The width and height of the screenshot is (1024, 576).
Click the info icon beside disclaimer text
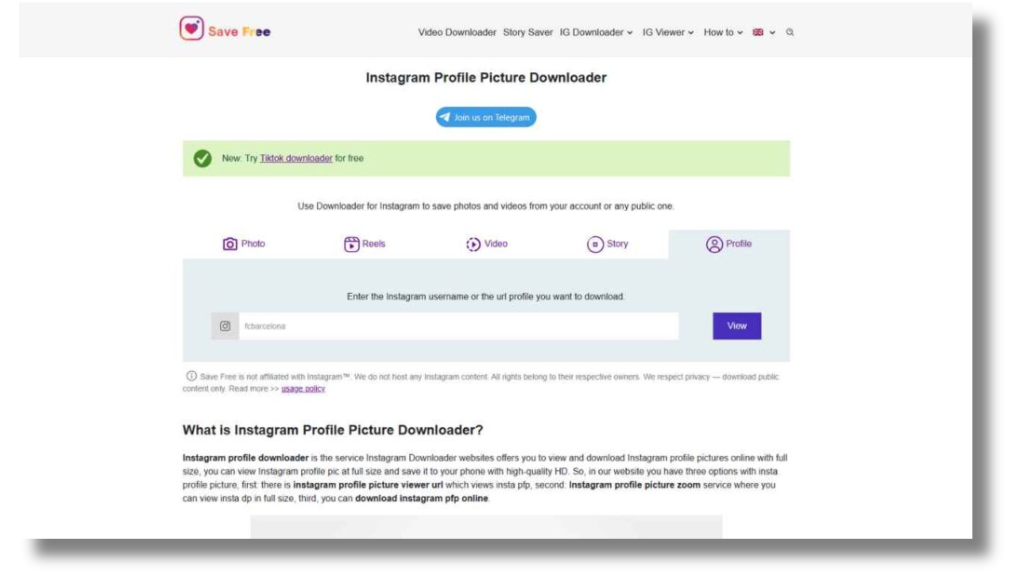191,376
